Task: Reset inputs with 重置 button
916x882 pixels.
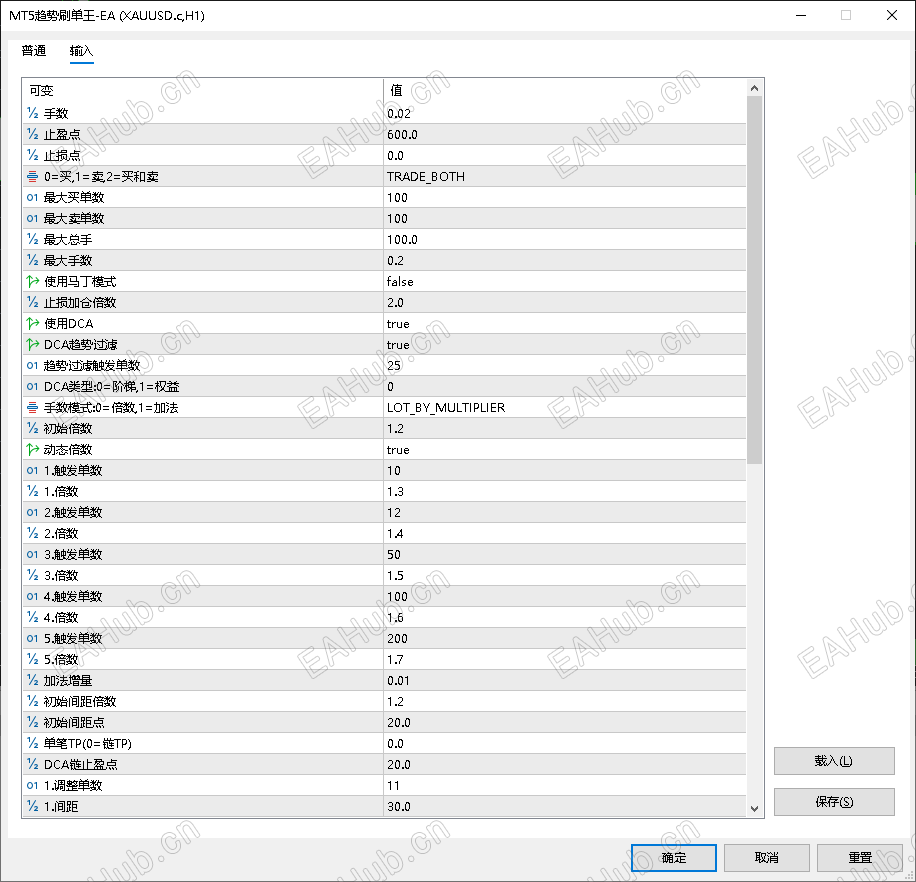Action: [x=860, y=857]
